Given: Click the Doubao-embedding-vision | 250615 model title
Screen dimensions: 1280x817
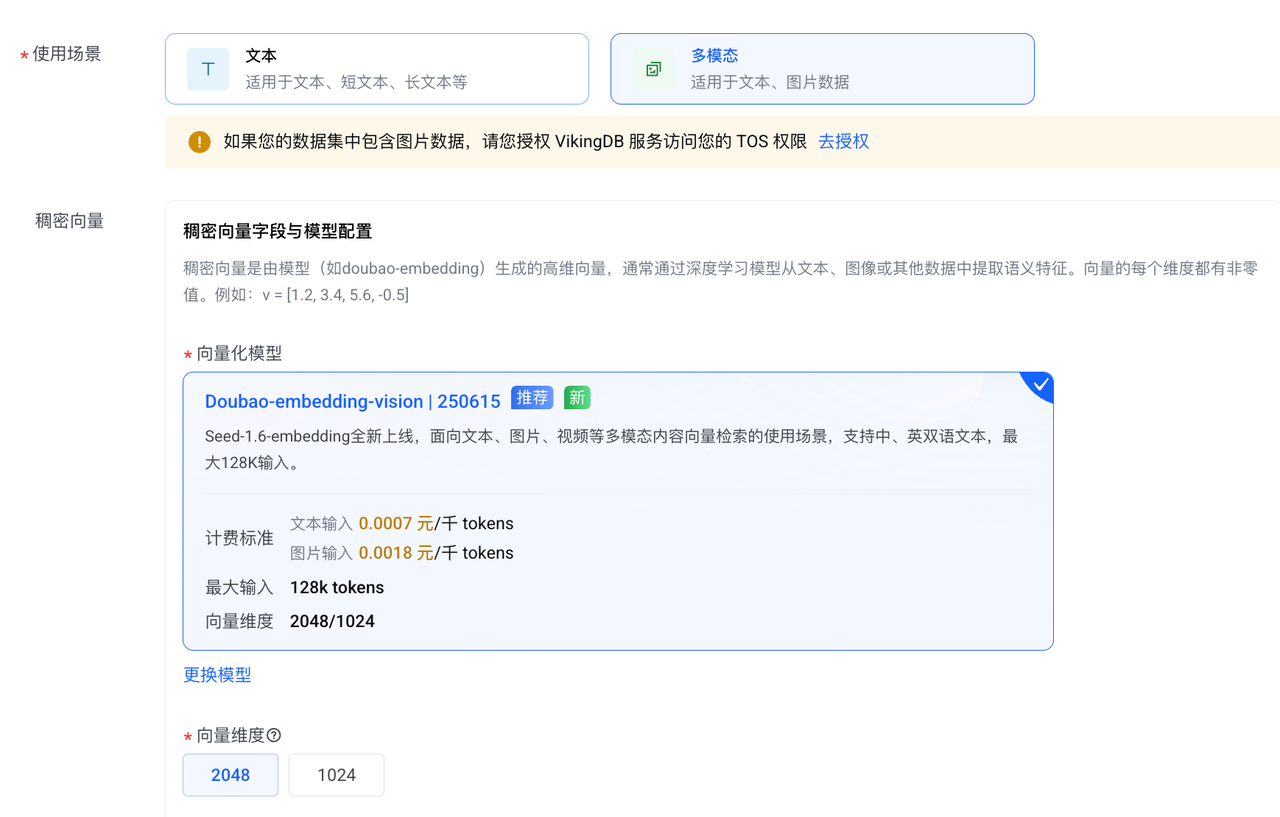Looking at the screenshot, I should click(x=352, y=401).
